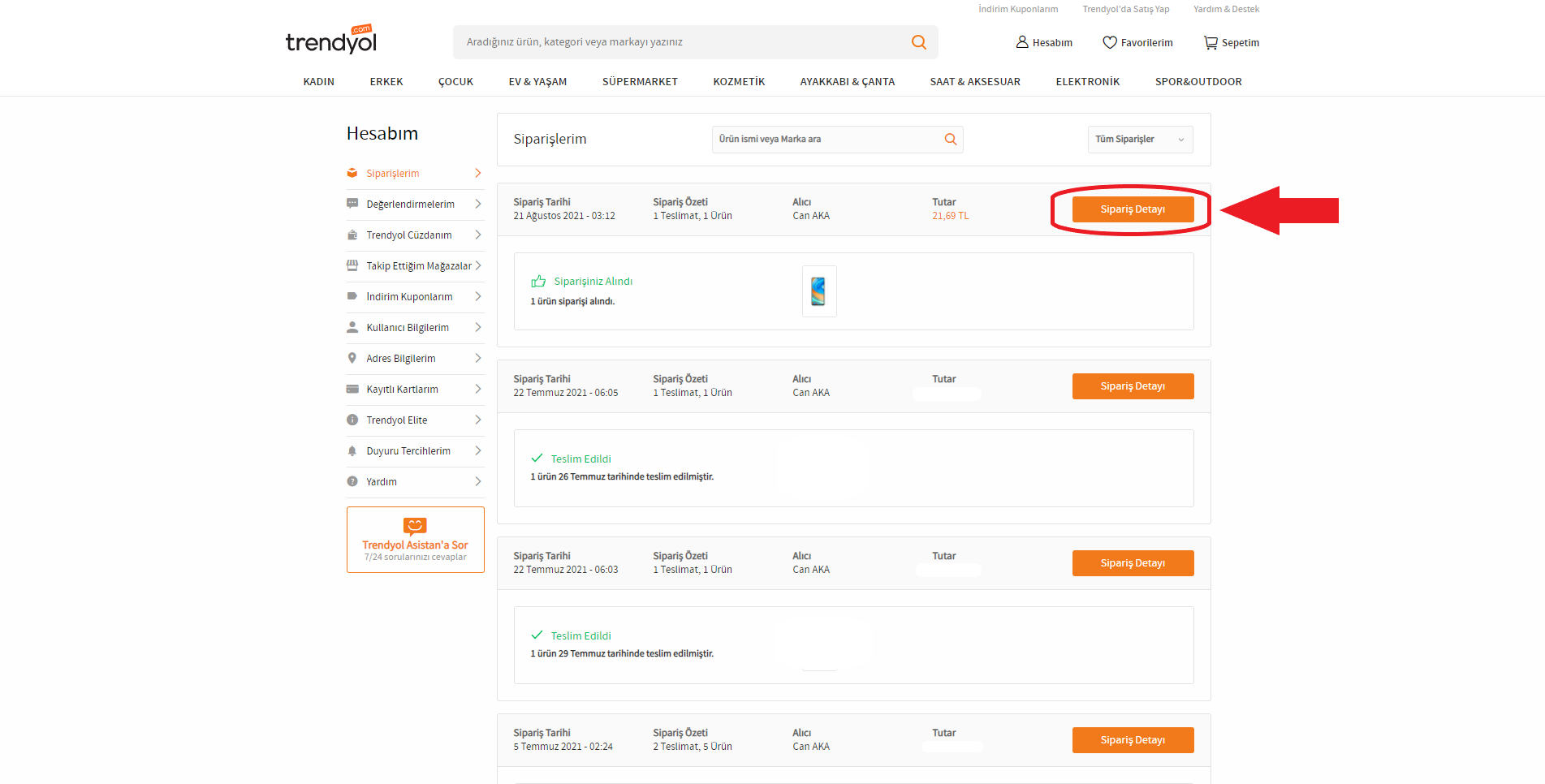Click the Kayıtlı Kartlarım card icon

(x=352, y=389)
